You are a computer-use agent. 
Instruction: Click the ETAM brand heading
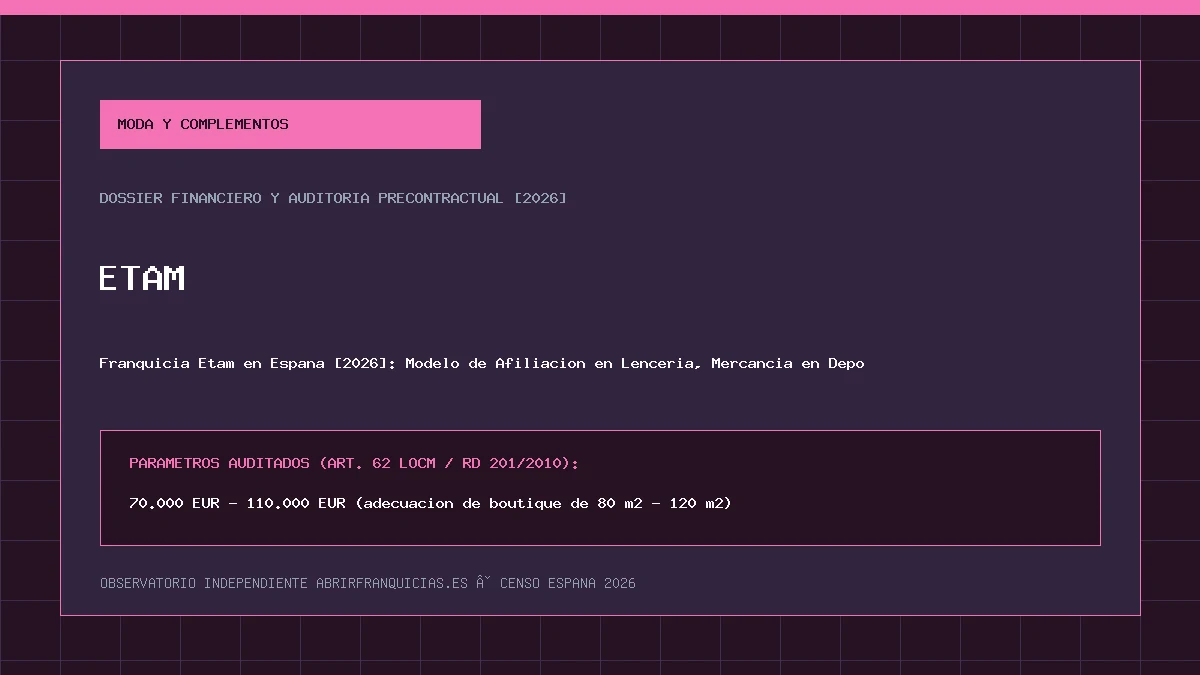point(142,277)
